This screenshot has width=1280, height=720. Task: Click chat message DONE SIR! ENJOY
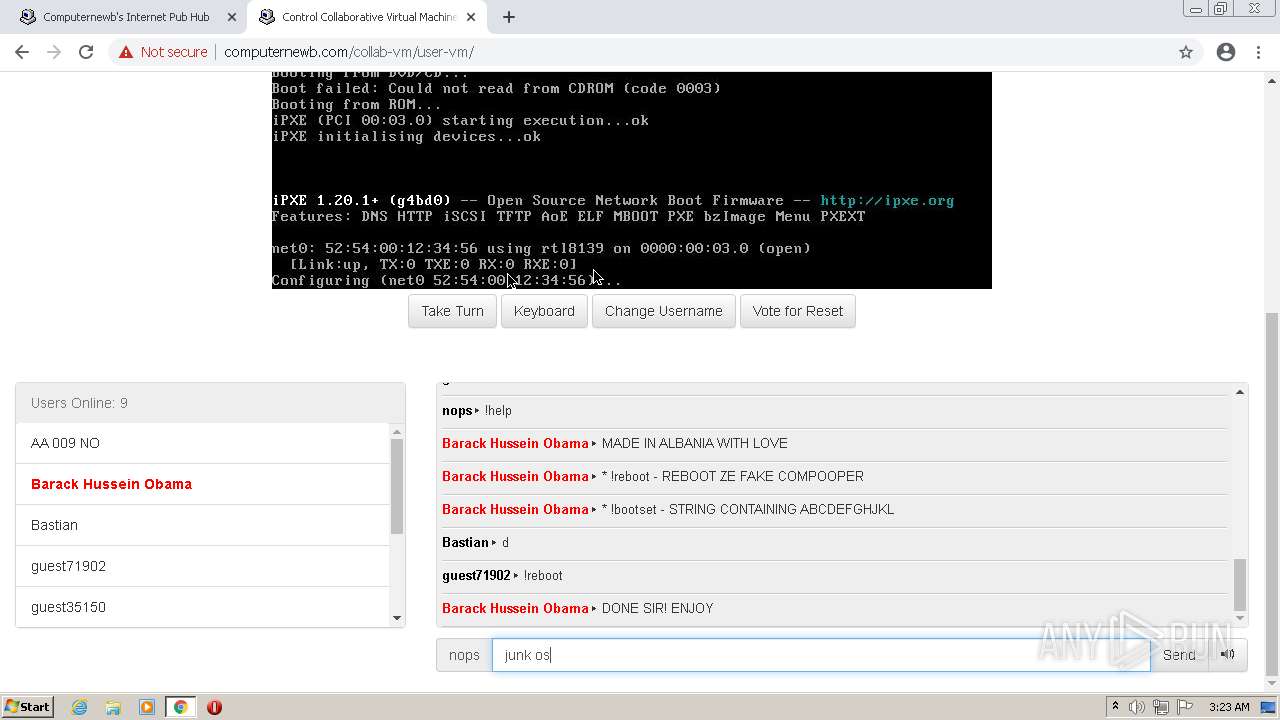pyautogui.click(x=657, y=608)
